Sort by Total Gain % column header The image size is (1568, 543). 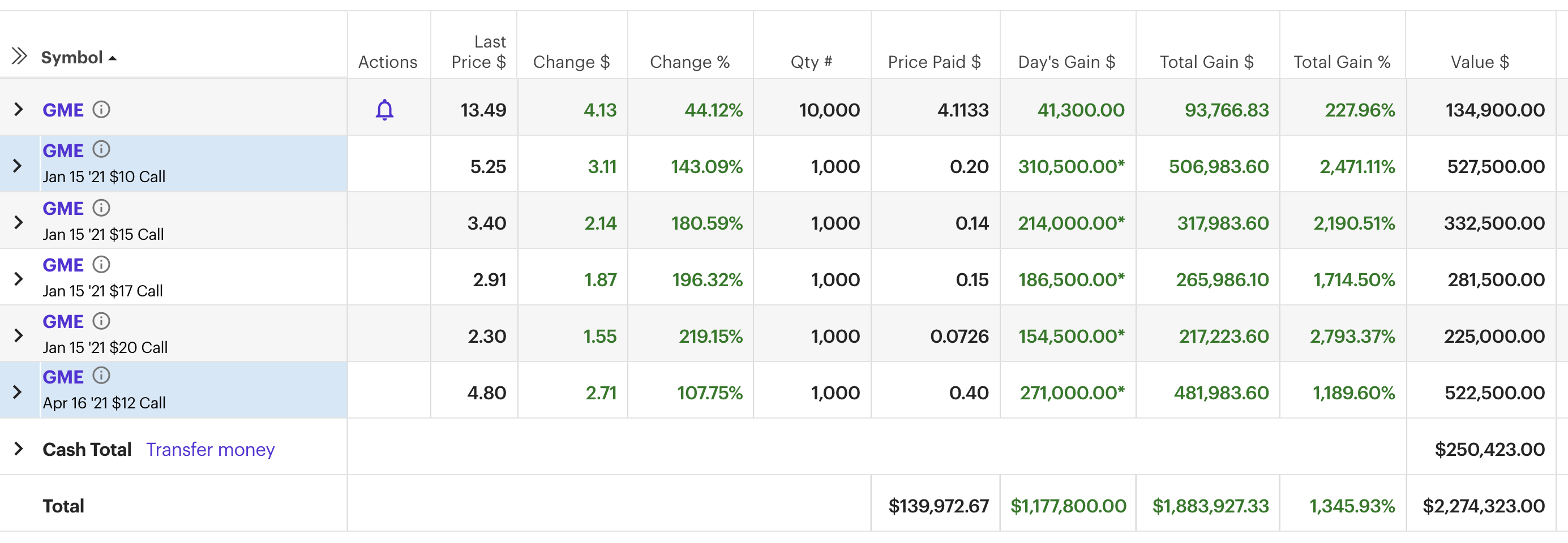point(1341,62)
